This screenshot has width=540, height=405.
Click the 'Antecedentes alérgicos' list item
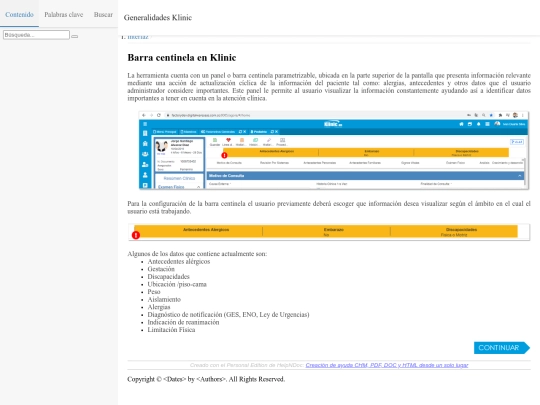click(x=179, y=261)
